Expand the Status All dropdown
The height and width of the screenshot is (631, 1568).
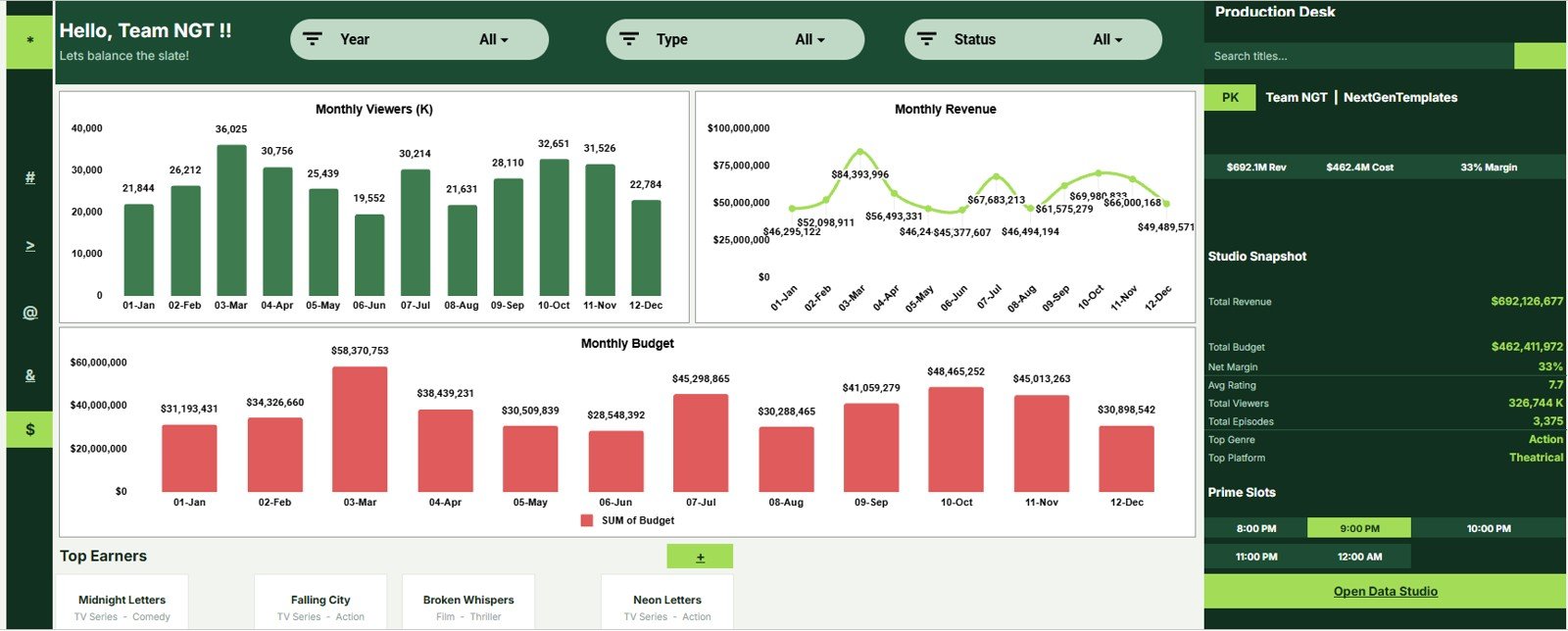pyautogui.click(x=1108, y=39)
